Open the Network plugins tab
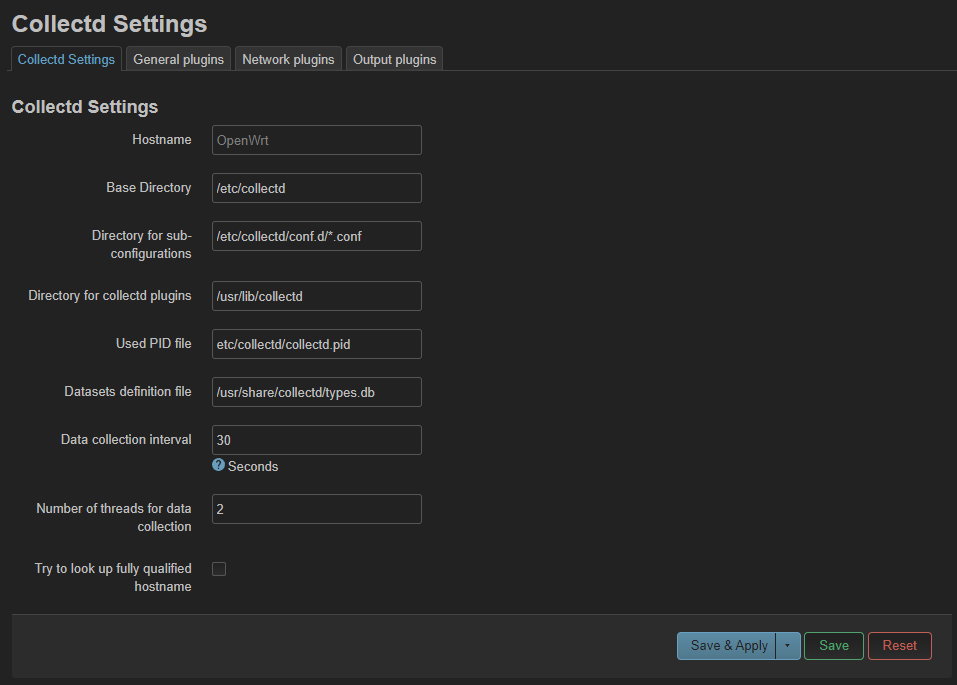Viewport: 957px width, 685px height. click(288, 59)
